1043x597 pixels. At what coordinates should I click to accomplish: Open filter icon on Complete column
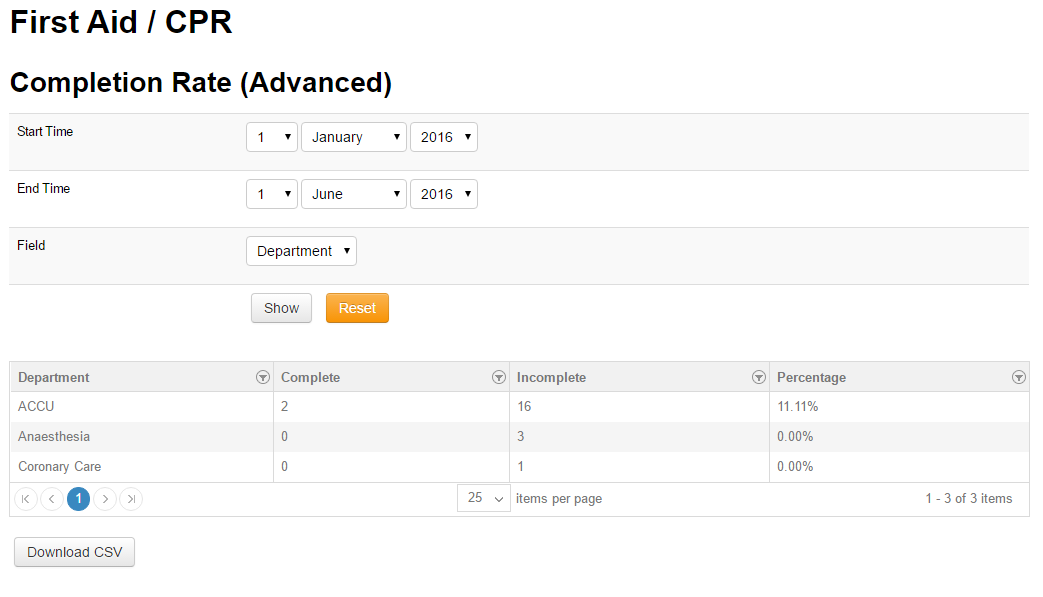pyautogui.click(x=498, y=378)
